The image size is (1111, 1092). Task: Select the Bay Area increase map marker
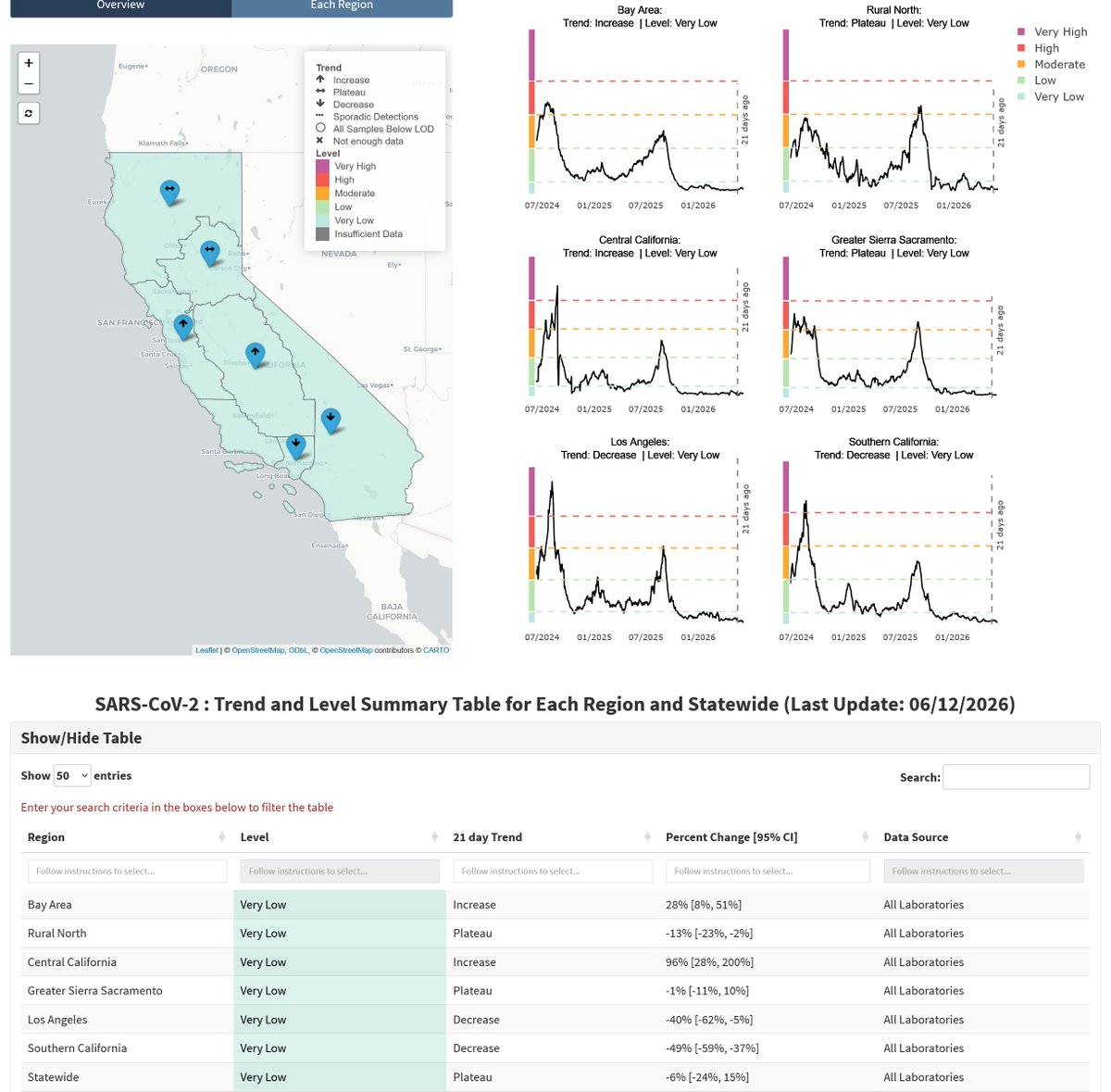[183, 327]
